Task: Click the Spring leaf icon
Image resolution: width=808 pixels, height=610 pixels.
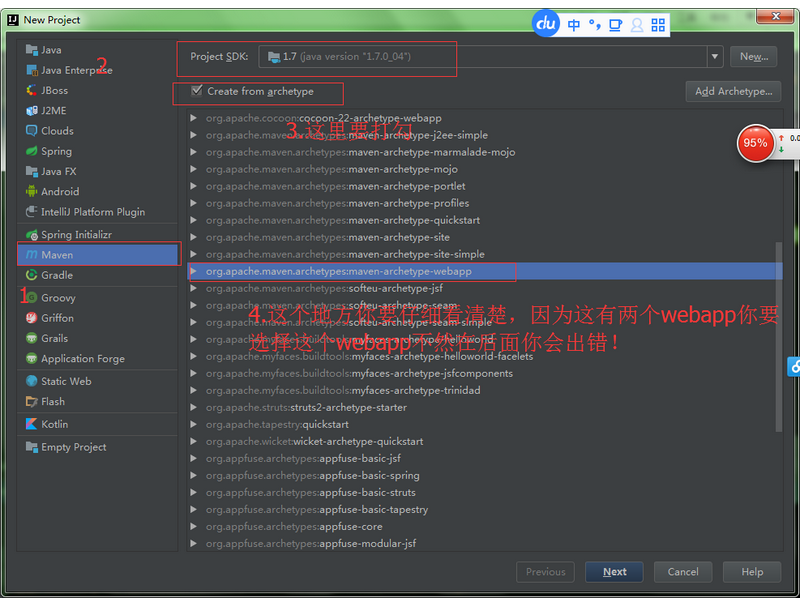Action: tap(31, 151)
